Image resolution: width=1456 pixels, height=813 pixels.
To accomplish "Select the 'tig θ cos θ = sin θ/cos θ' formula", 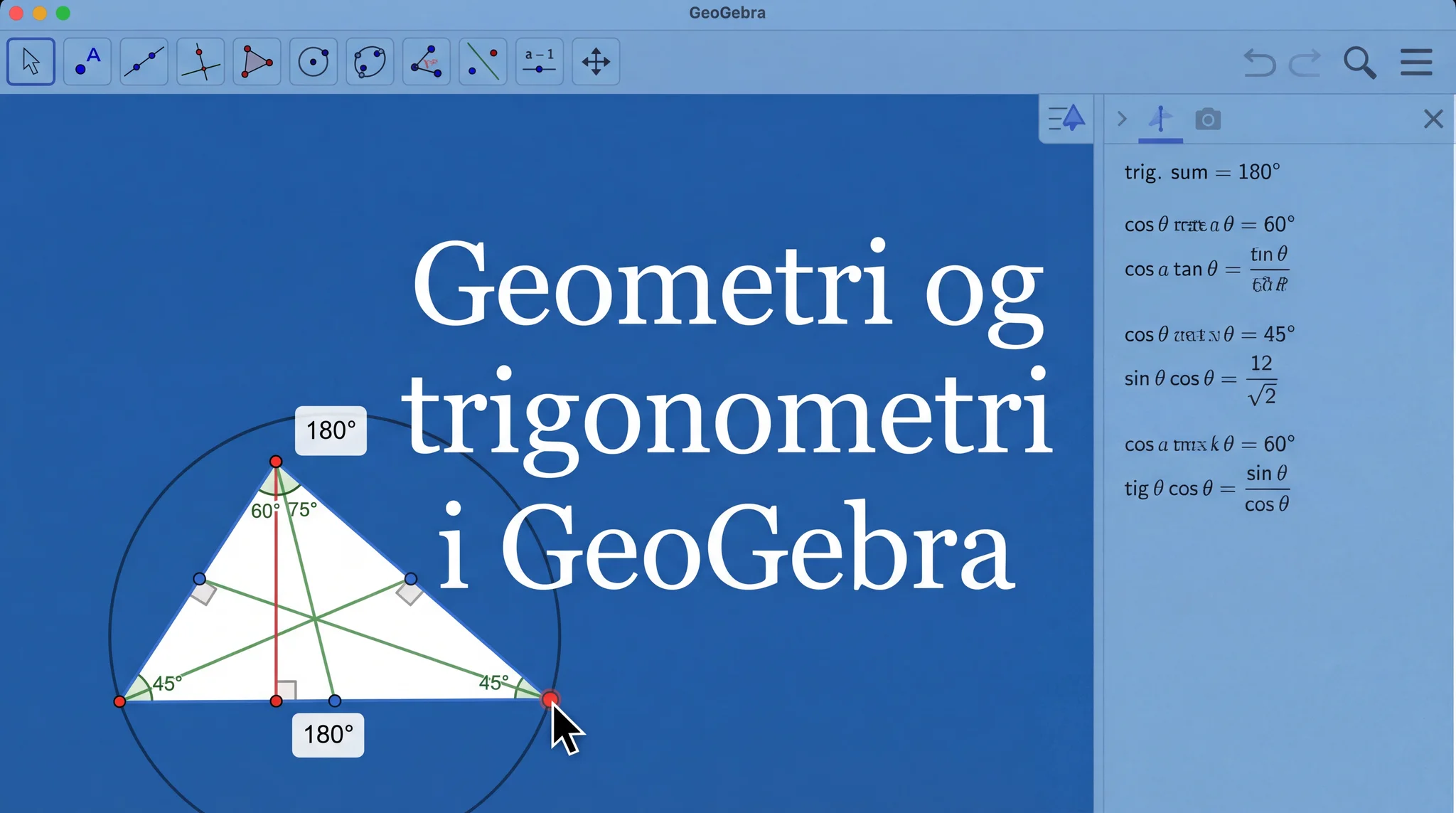I will (x=1206, y=489).
